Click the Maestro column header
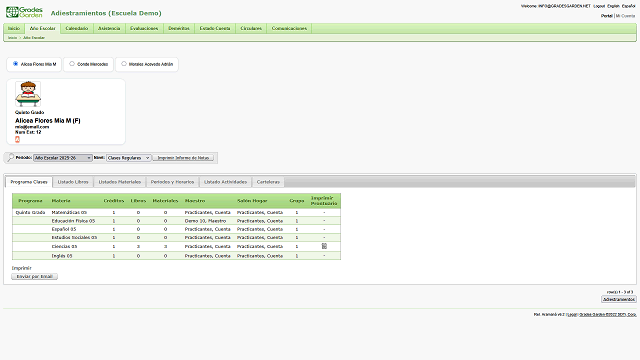This screenshot has width=640, height=360. [195, 201]
